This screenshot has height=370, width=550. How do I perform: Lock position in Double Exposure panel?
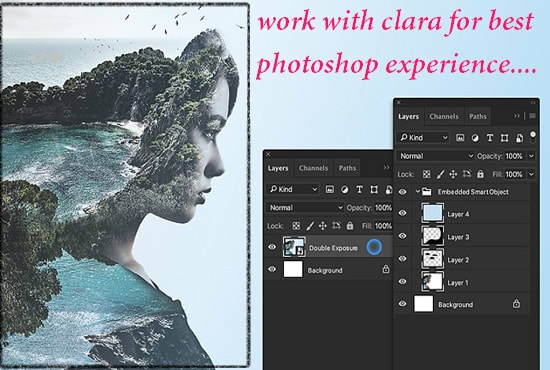click(x=323, y=226)
